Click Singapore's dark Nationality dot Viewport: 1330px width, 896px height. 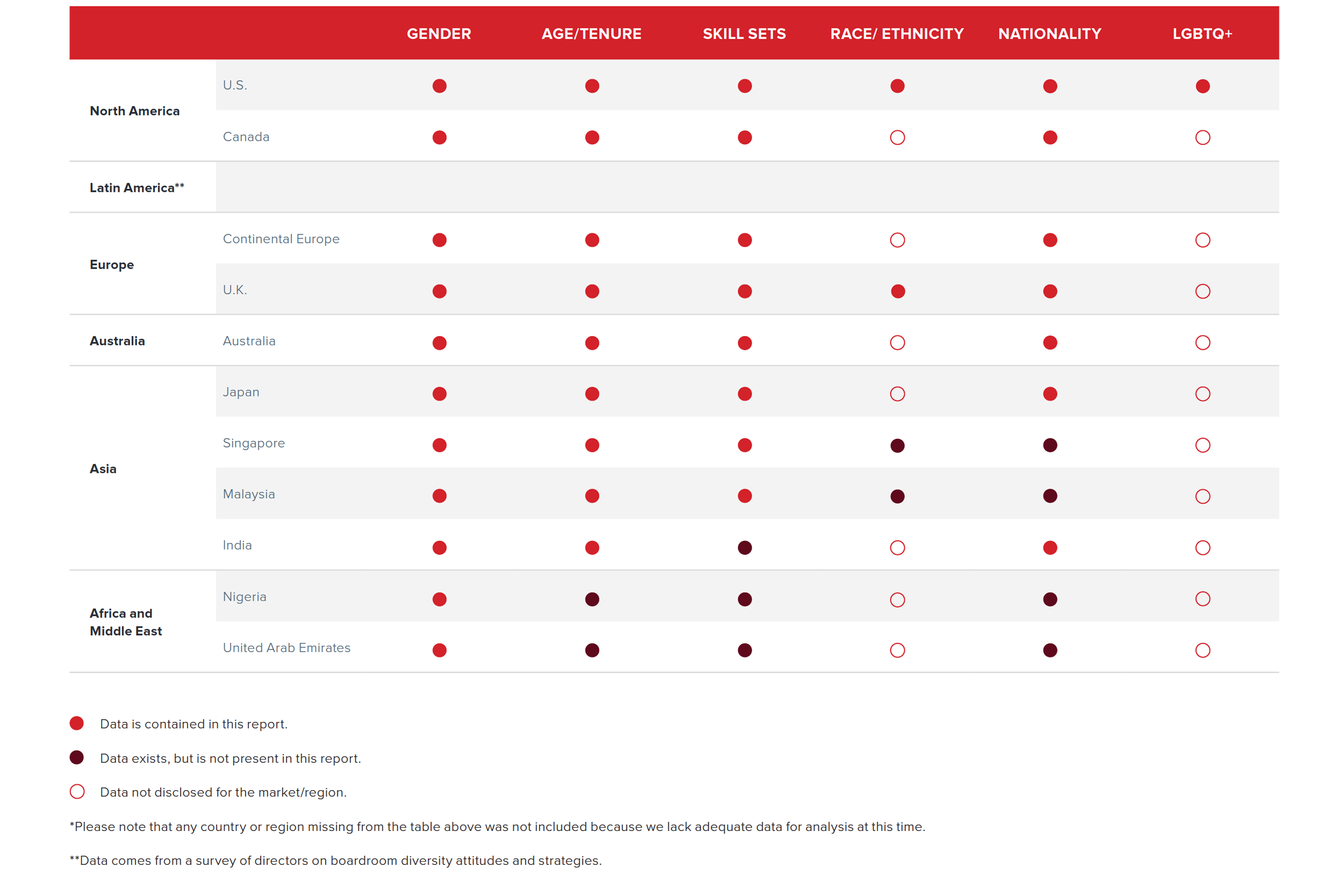(1049, 445)
